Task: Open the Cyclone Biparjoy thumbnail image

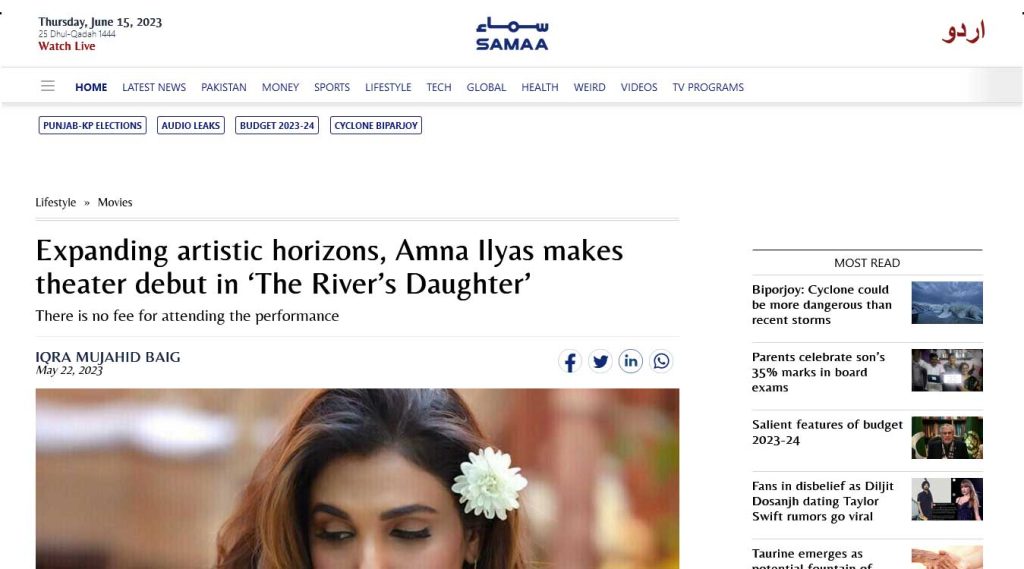Action: 947,302
